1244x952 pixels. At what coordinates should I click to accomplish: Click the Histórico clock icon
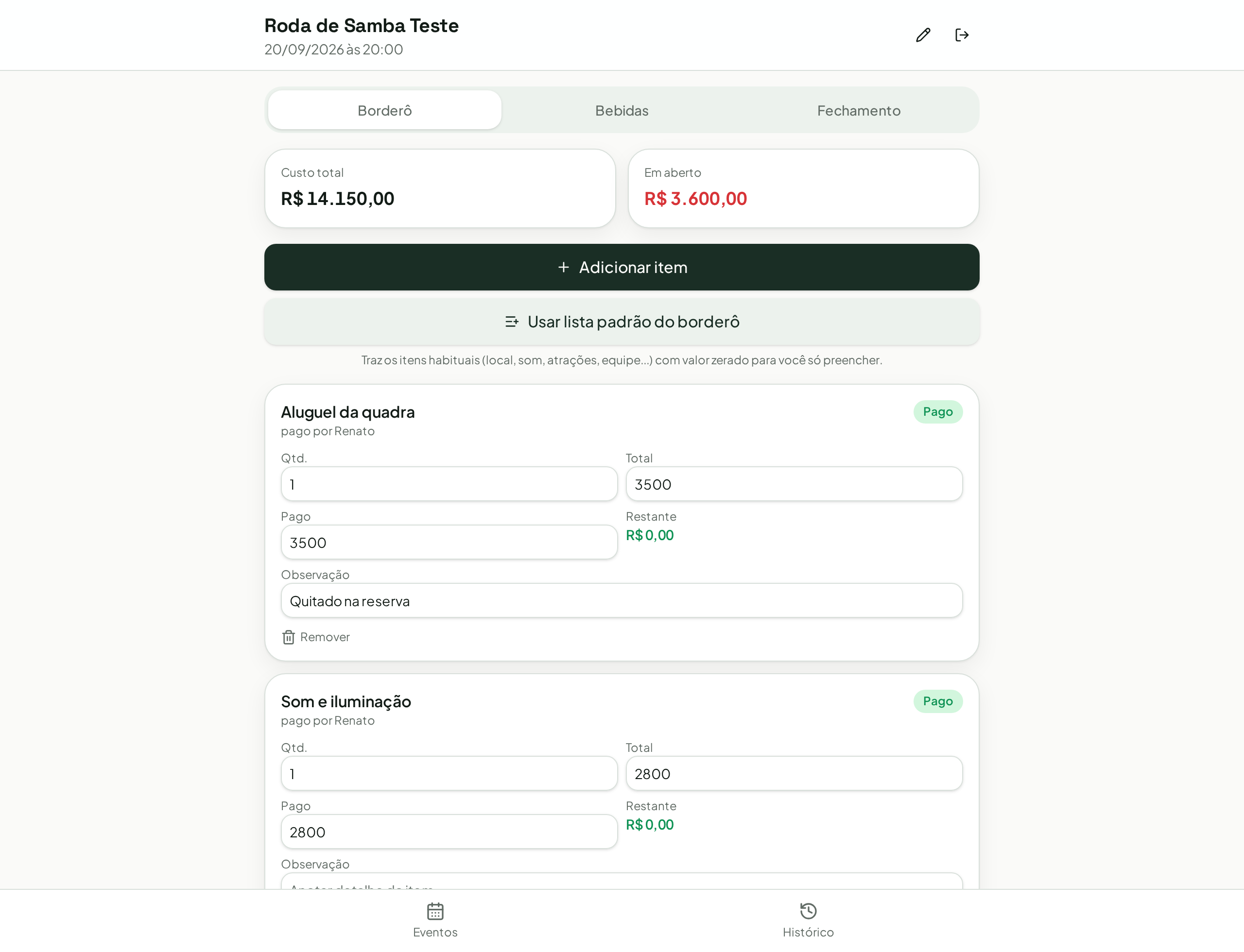tap(808, 911)
